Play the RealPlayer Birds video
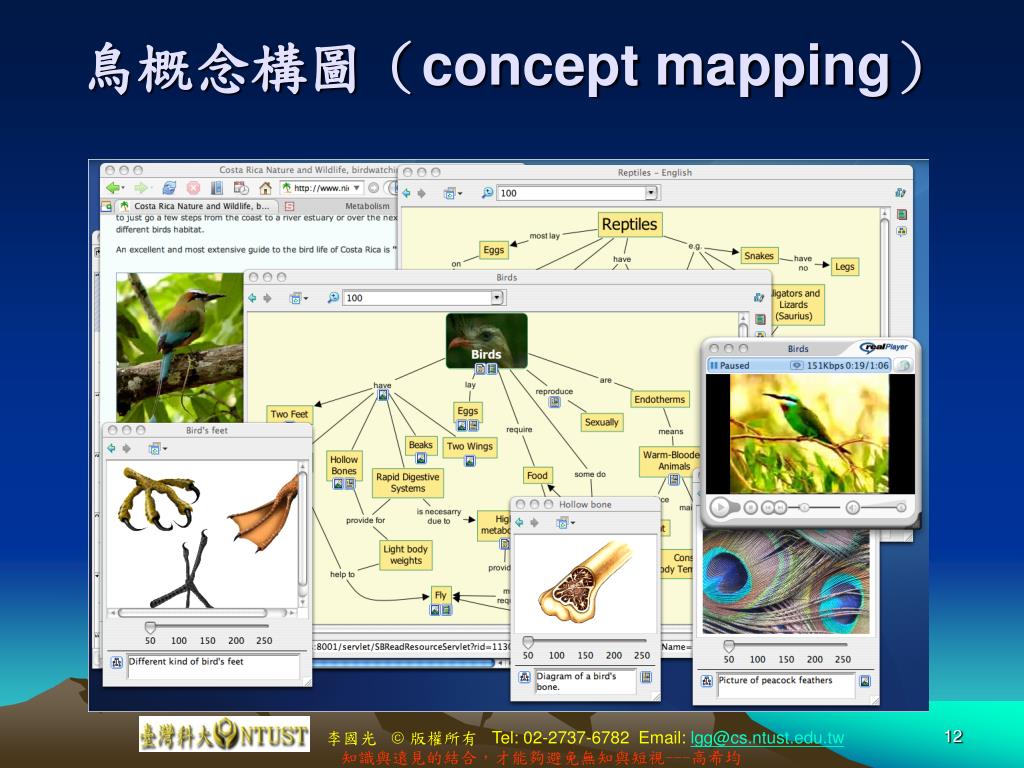Screen dimensions: 1024x768 (x=721, y=507)
